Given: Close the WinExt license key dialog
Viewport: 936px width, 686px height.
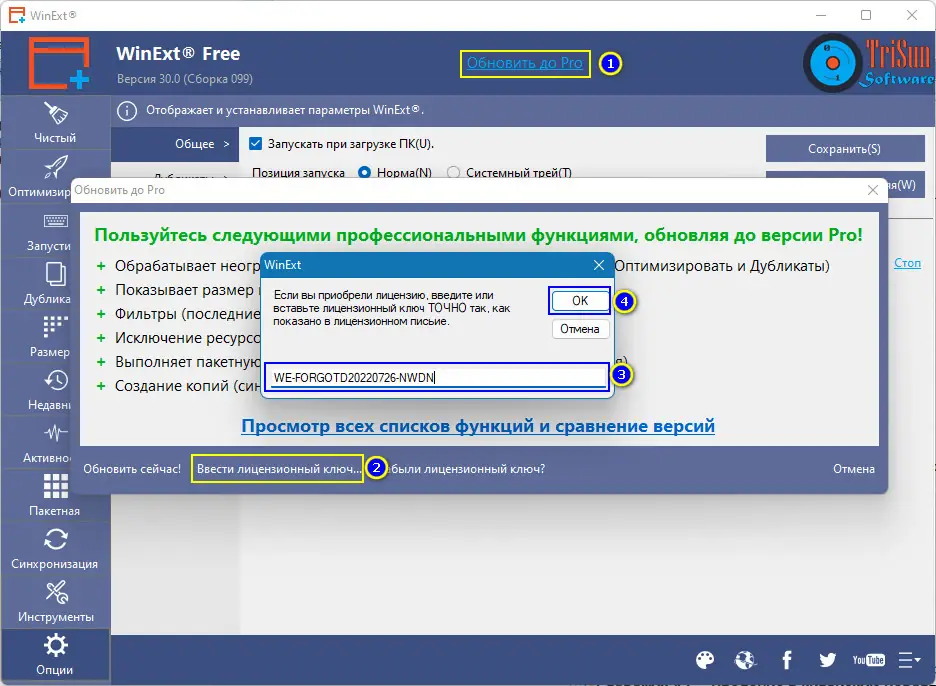Looking at the screenshot, I should tap(599, 265).
